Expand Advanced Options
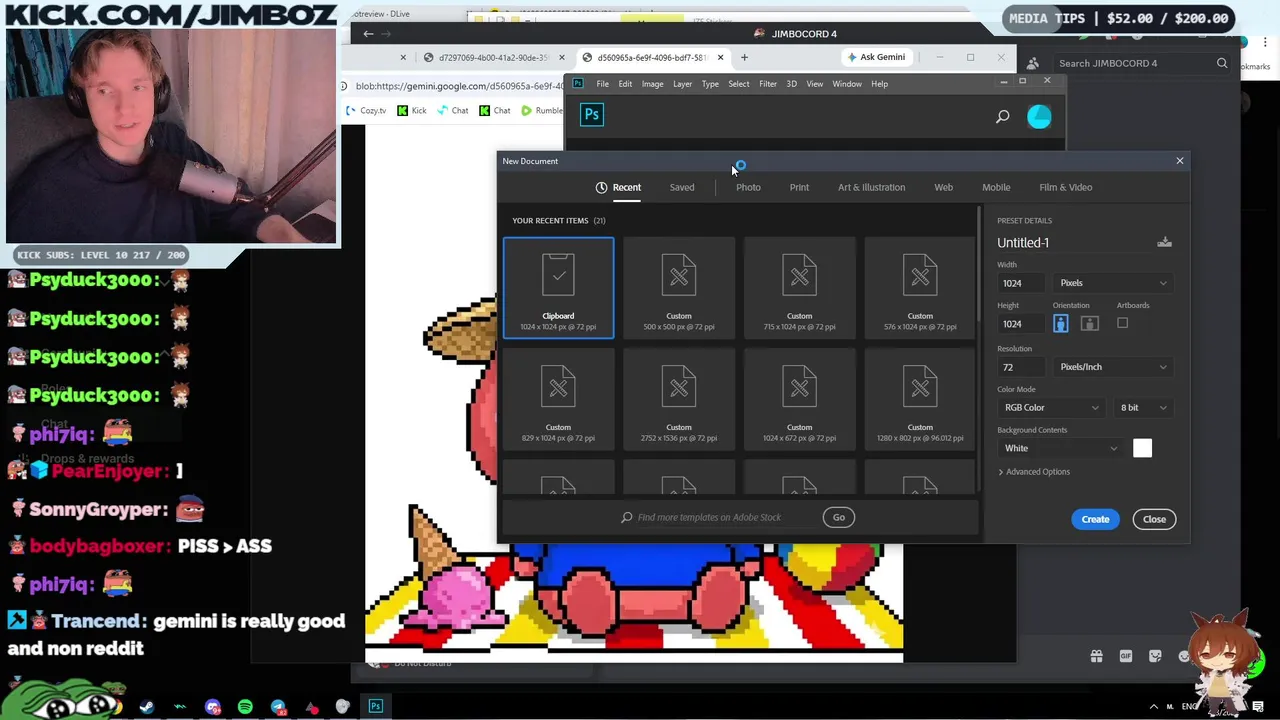The height and width of the screenshot is (720, 1280). 1034,472
